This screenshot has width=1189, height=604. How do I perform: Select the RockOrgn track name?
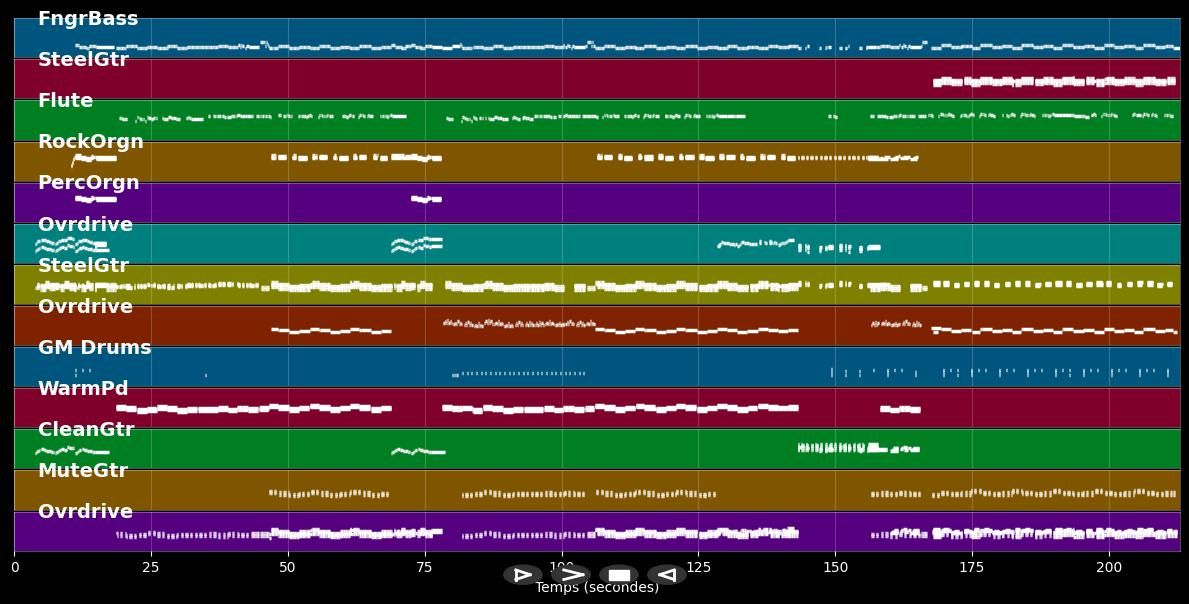coord(90,142)
